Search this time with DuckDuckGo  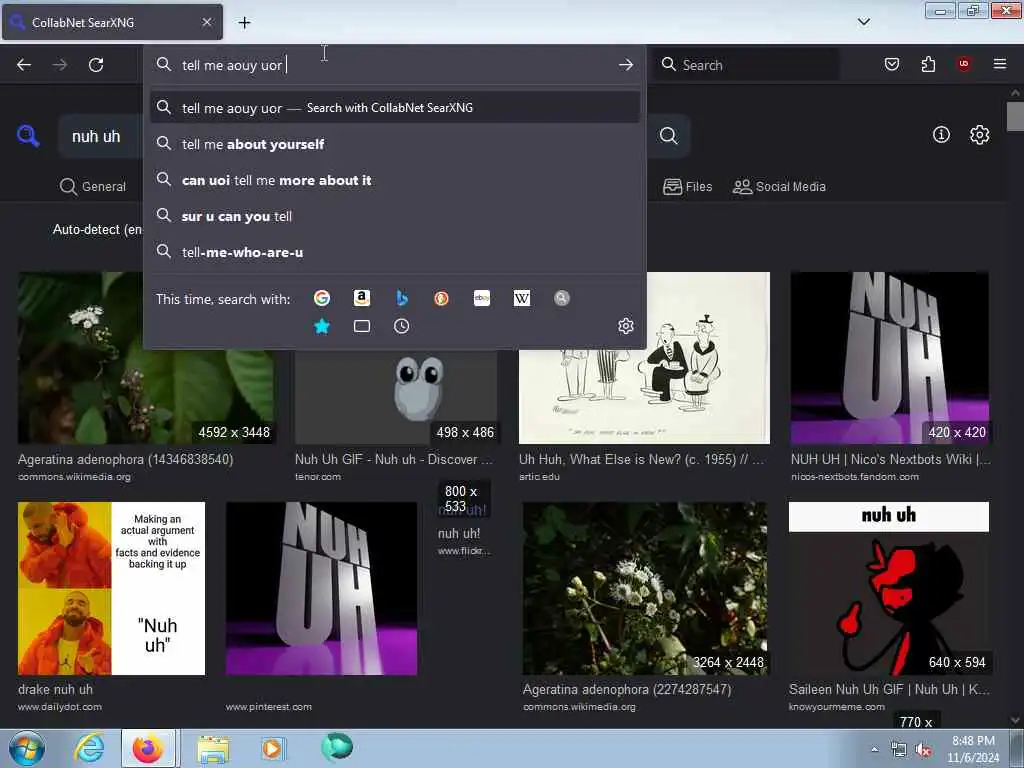point(441,298)
